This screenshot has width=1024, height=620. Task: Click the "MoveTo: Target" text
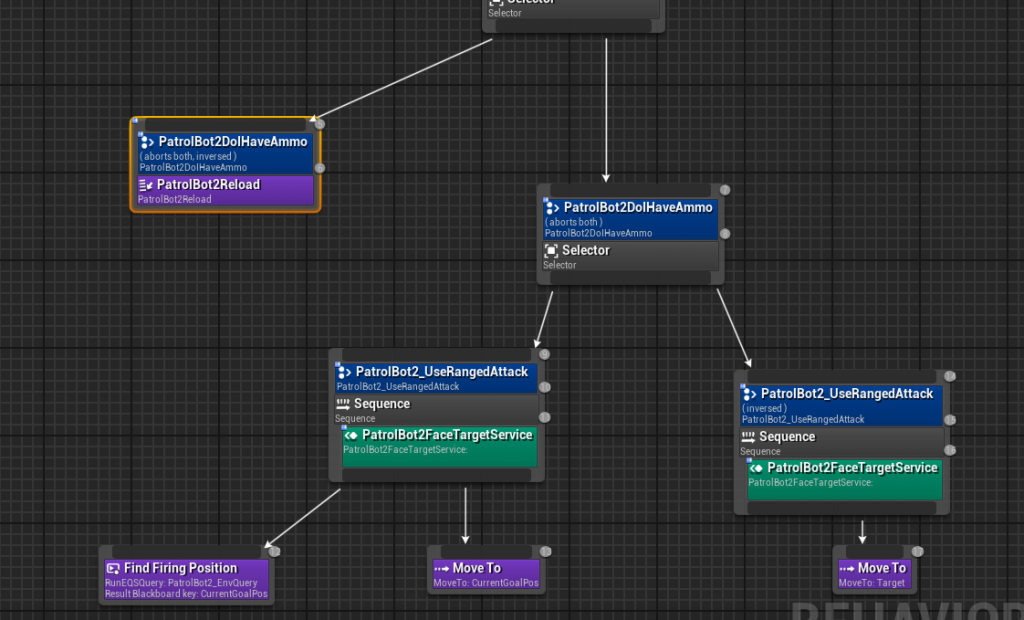tap(872, 583)
